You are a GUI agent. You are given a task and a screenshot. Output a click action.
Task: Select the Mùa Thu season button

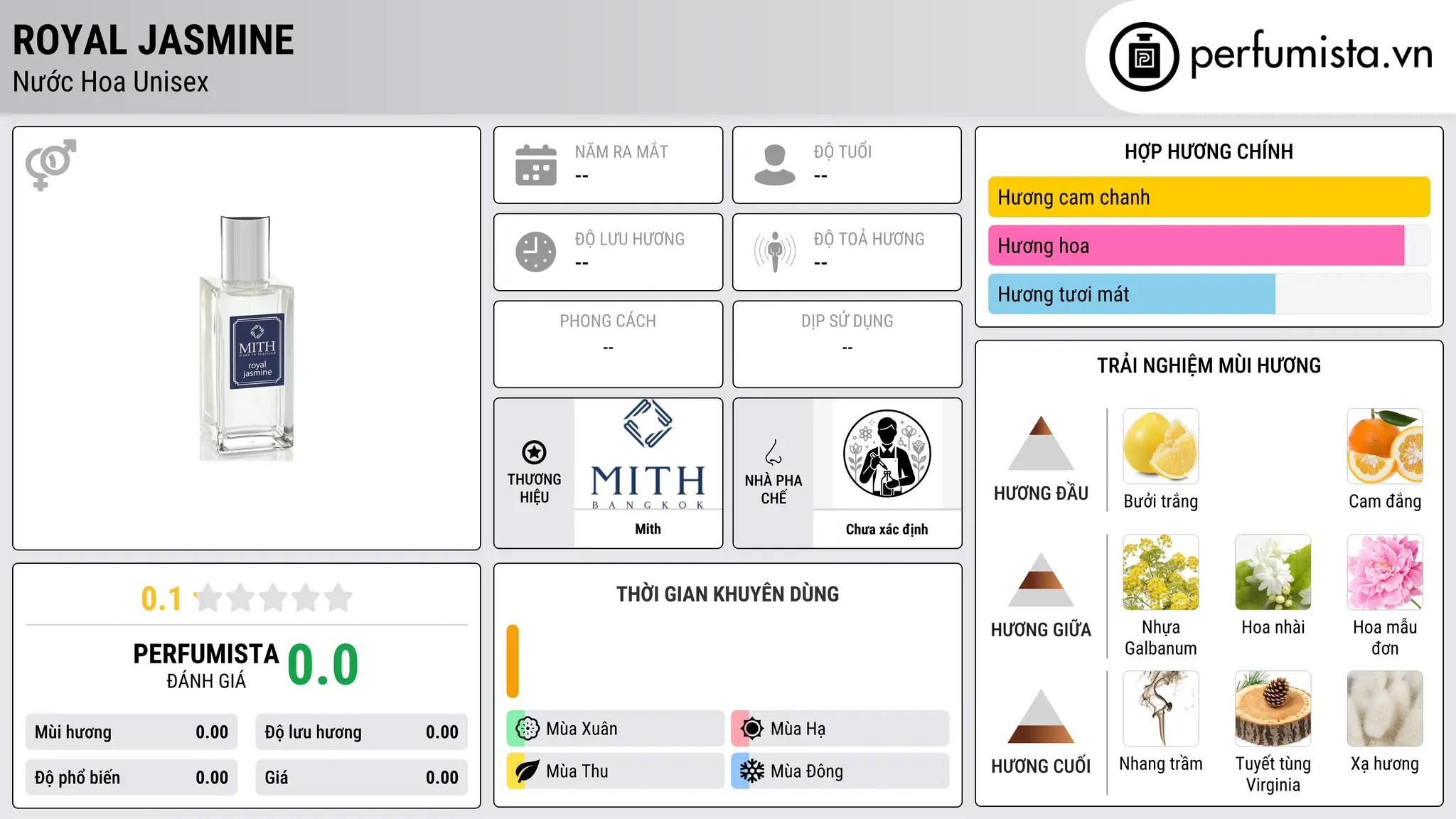point(616,771)
